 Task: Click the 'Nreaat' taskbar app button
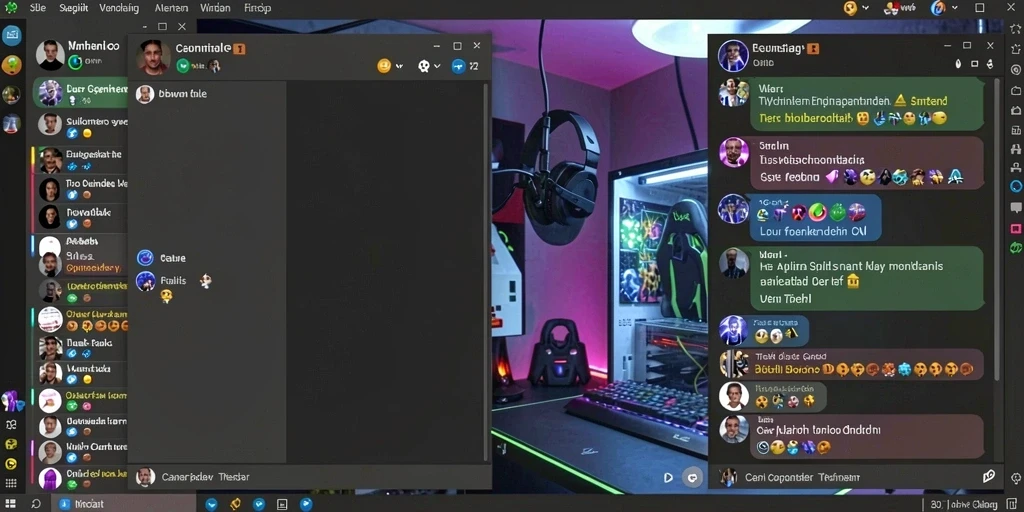pos(123,504)
